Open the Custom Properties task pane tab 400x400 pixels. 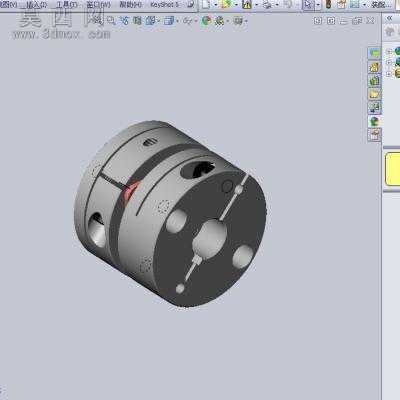[x=374, y=135]
